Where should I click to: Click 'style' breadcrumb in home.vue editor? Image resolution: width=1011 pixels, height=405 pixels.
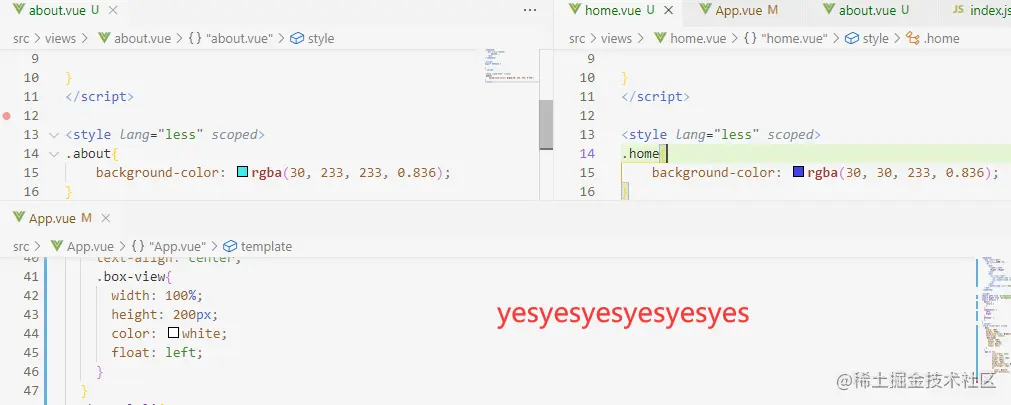coord(868,39)
